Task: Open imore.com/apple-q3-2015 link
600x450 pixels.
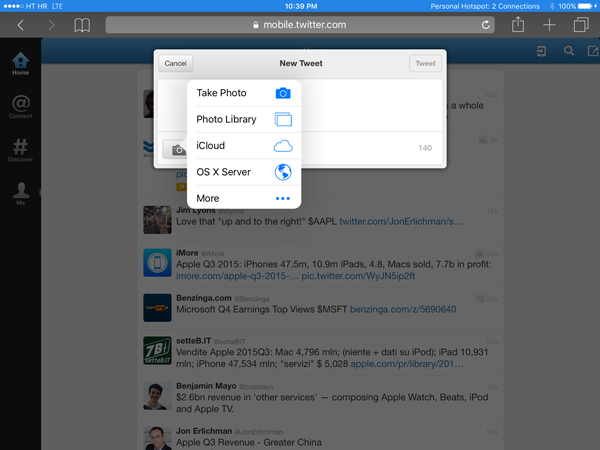Action: click(x=237, y=276)
